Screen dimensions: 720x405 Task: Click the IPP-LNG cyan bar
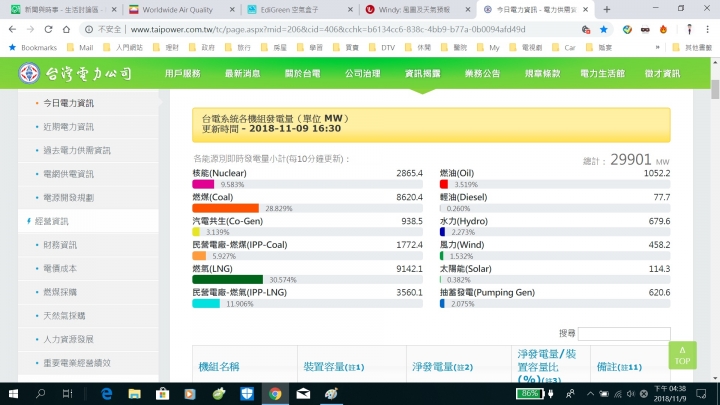[x=206, y=304]
